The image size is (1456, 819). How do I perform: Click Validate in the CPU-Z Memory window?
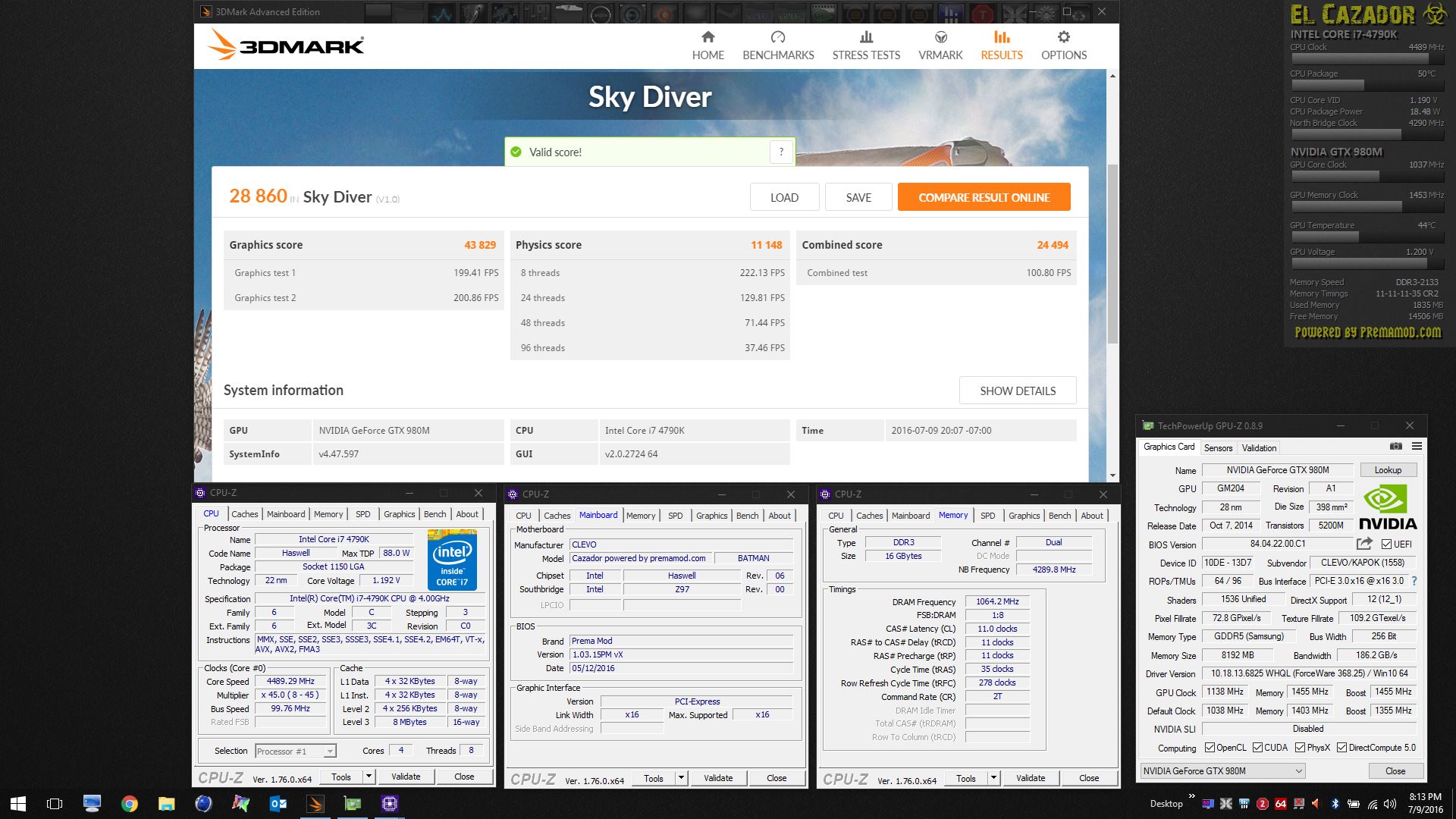click(x=1031, y=778)
